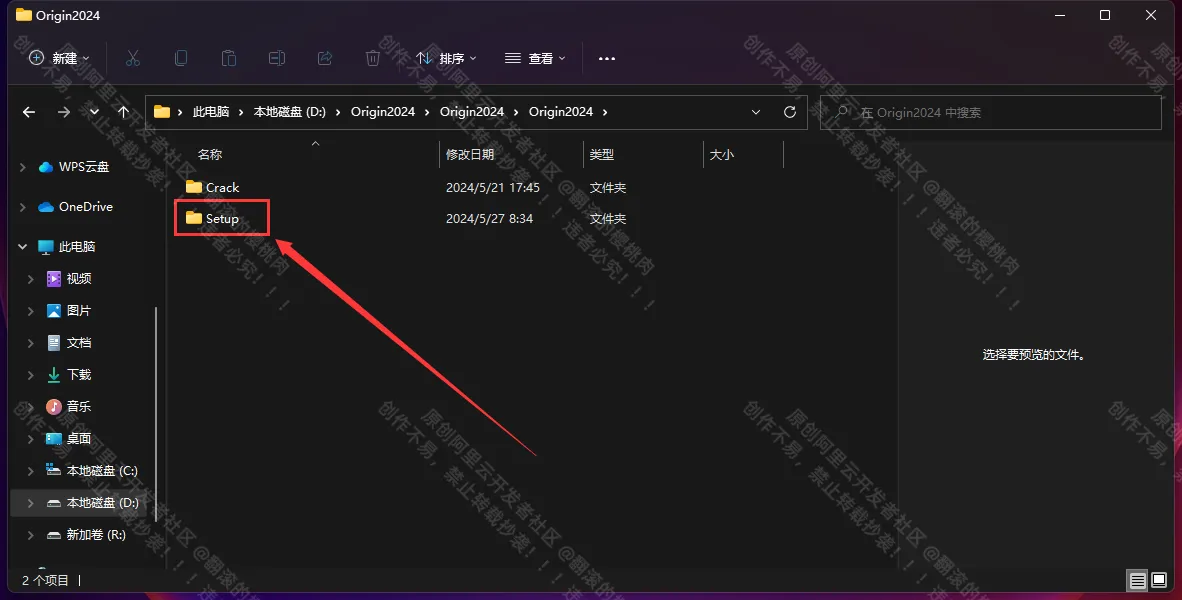Screen dimensions: 1182x600
Task: Open the three-dot See more menu
Action: click(607, 58)
